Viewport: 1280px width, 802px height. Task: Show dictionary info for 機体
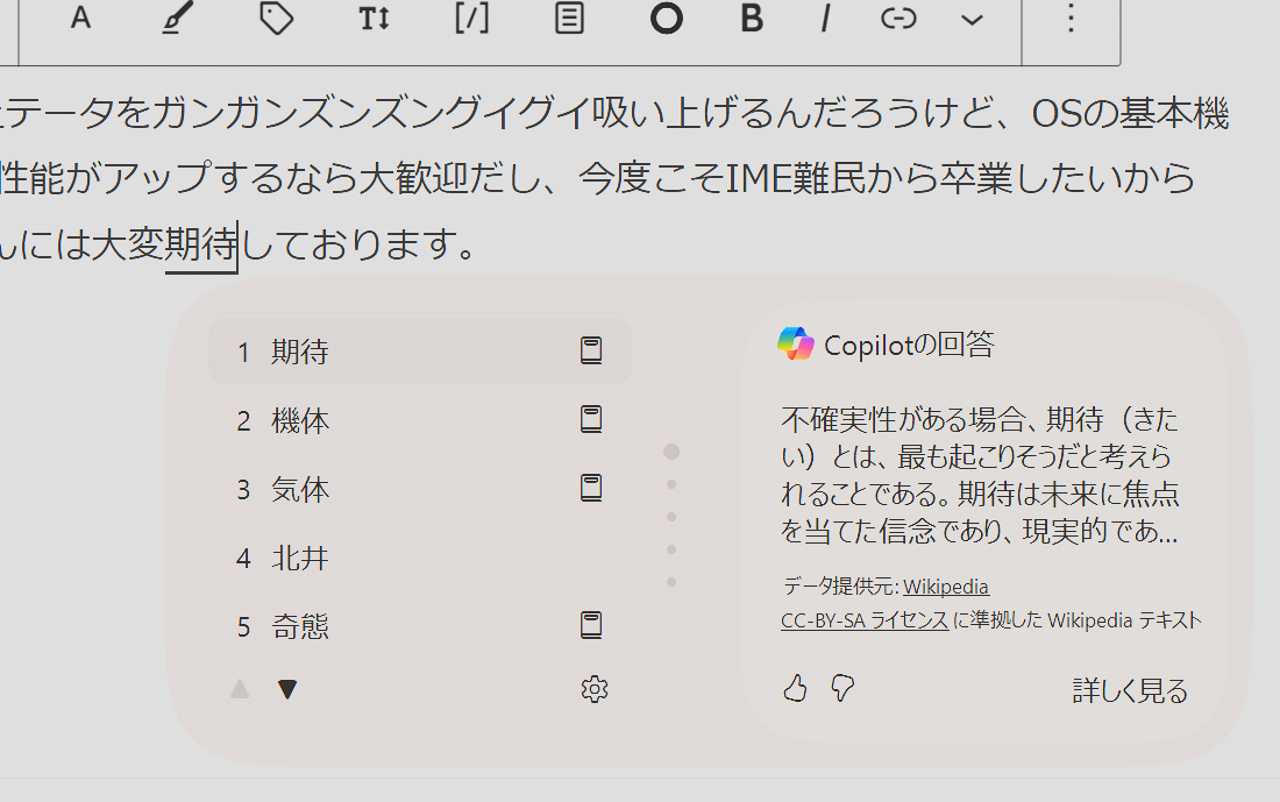tap(591, 419)
